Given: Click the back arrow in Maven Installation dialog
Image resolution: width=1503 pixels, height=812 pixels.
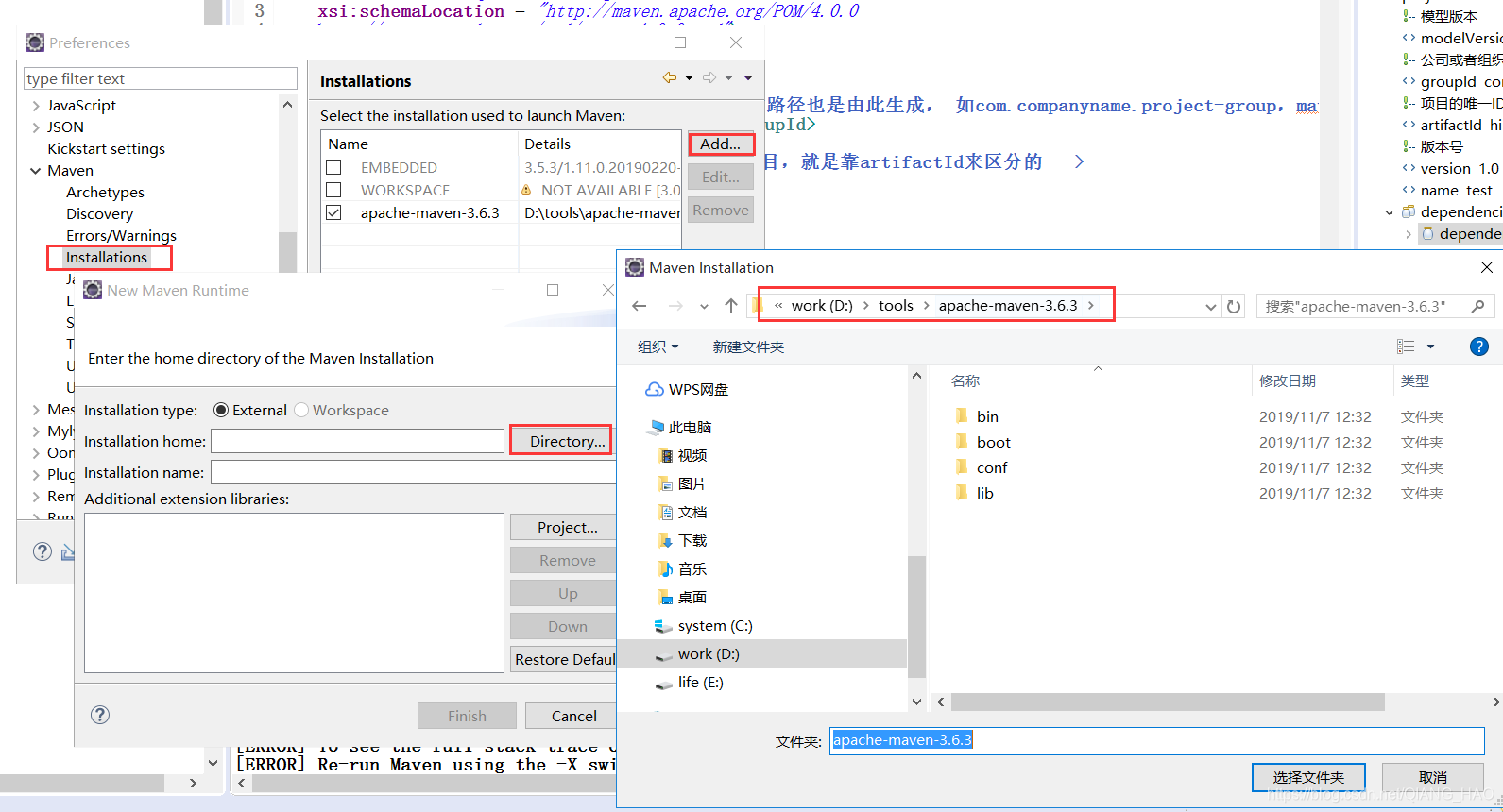Looking at the screenshot, I should point(640,306).
